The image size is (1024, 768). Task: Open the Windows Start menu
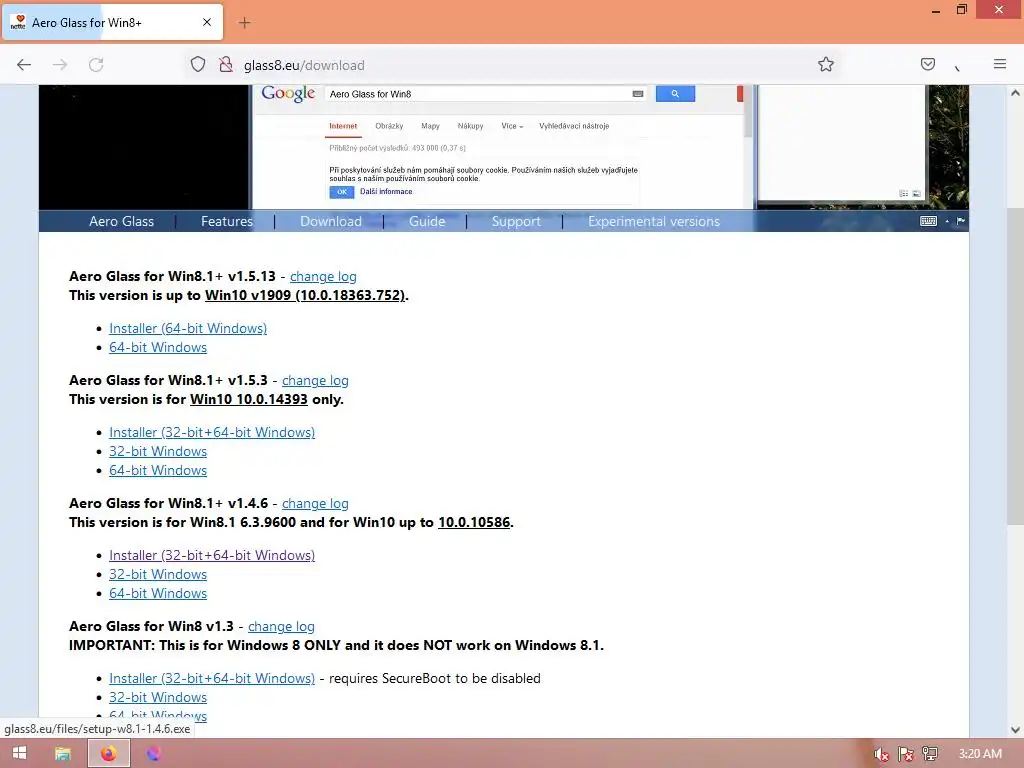pyautogui.click(x=20, y=754)
